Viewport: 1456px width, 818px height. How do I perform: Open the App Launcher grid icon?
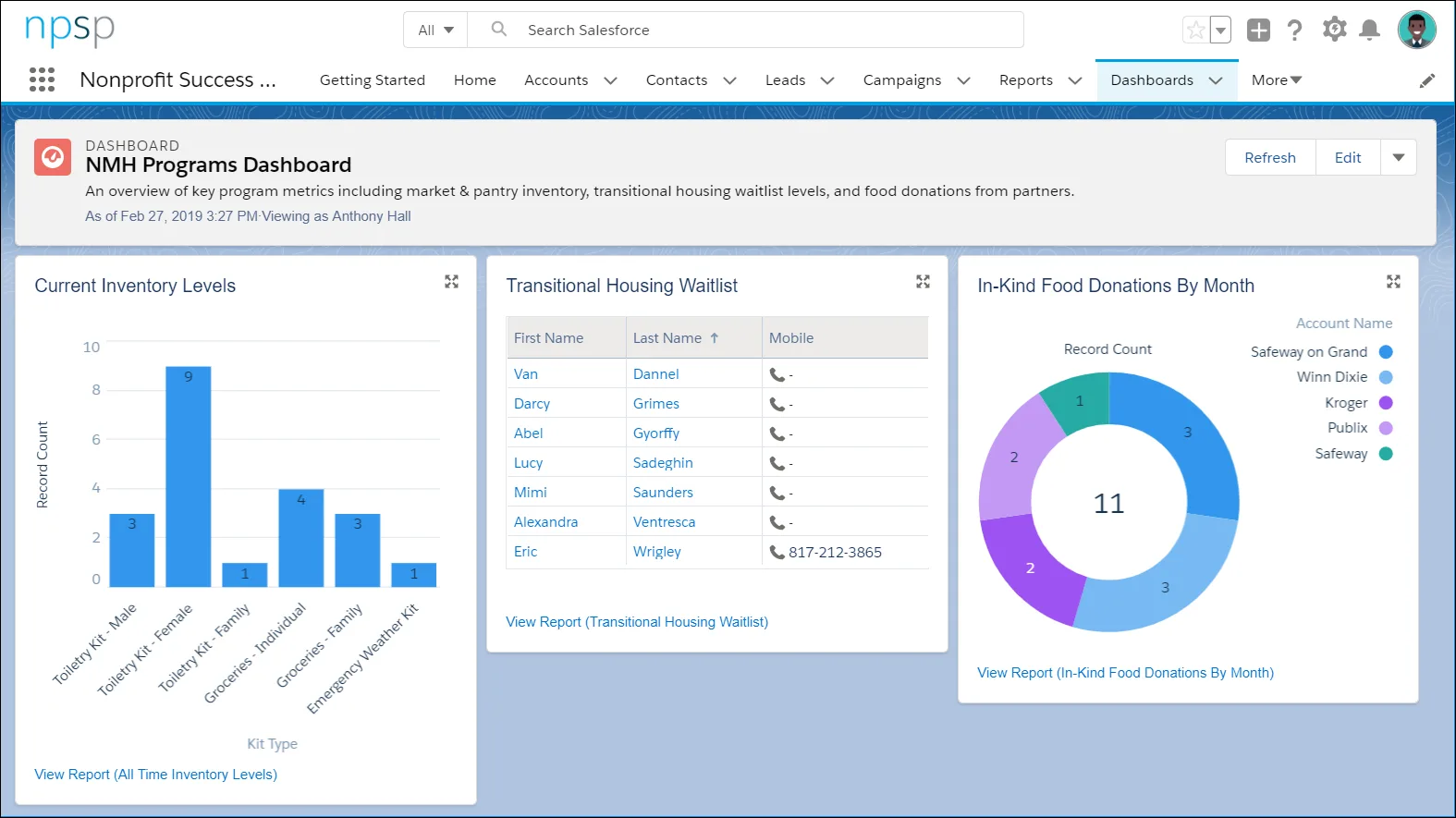point(42,79)
